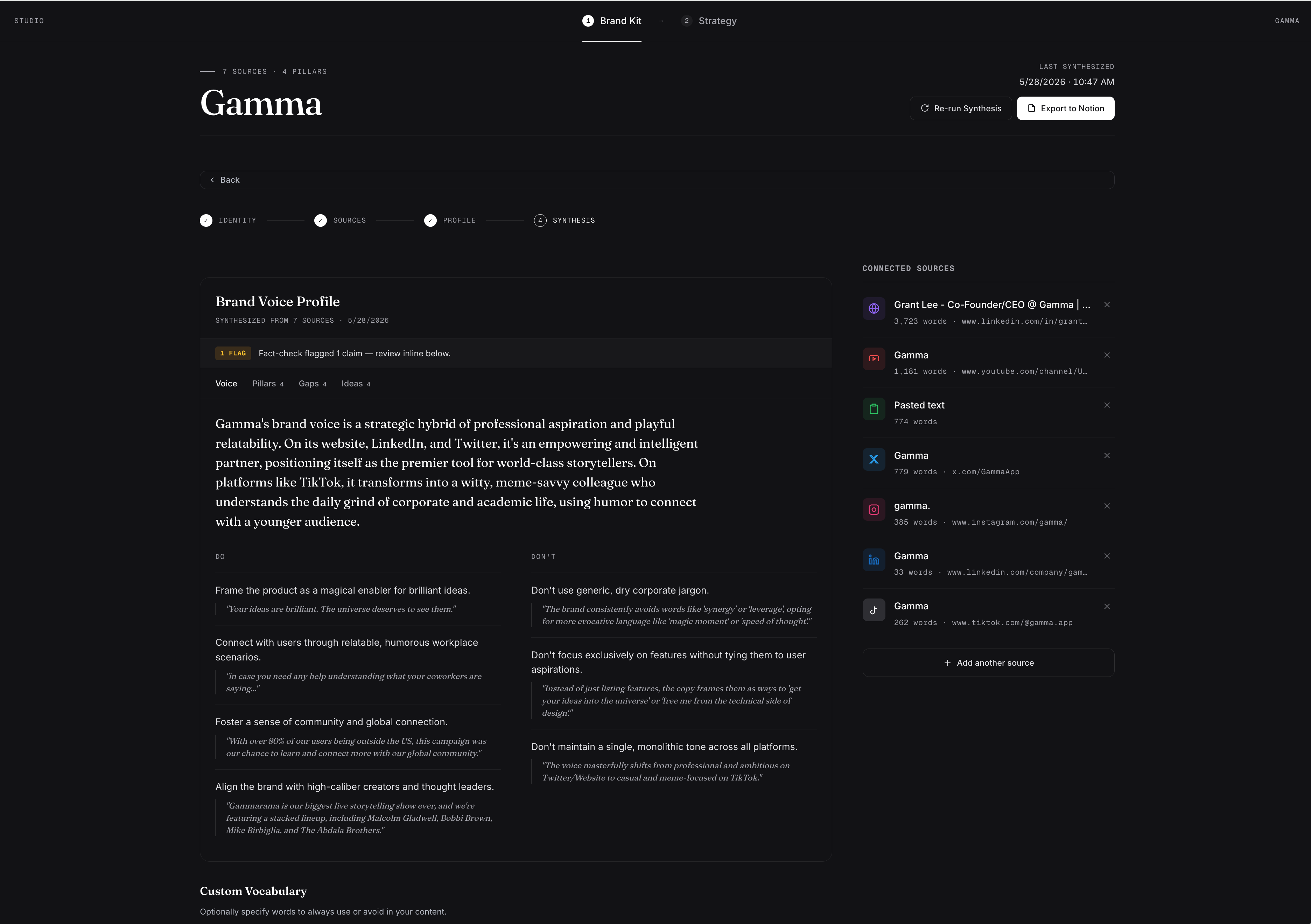Open the Grant Lee - Co-Founder/CEO @ Gamma source
The image size is (1311, 924).
pos(992,305)
